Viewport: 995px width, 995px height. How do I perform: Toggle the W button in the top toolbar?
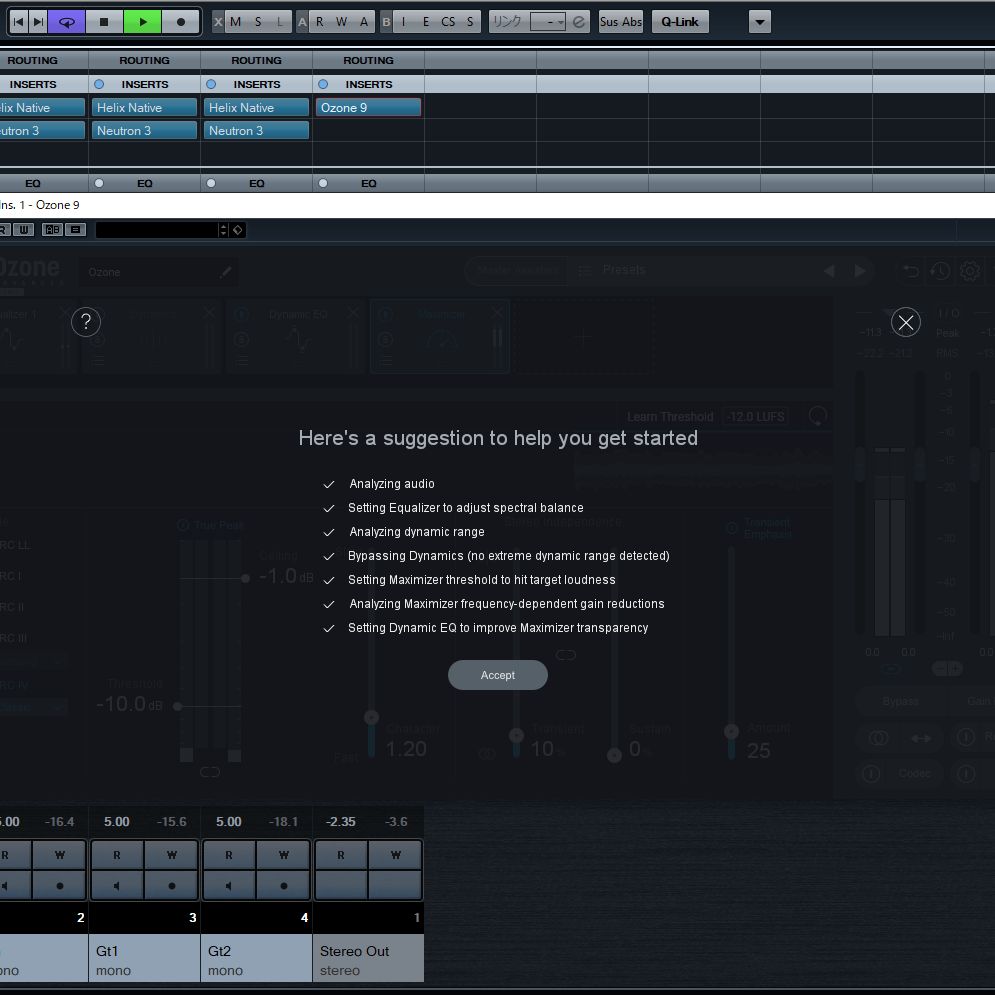(x=341, y=22)
